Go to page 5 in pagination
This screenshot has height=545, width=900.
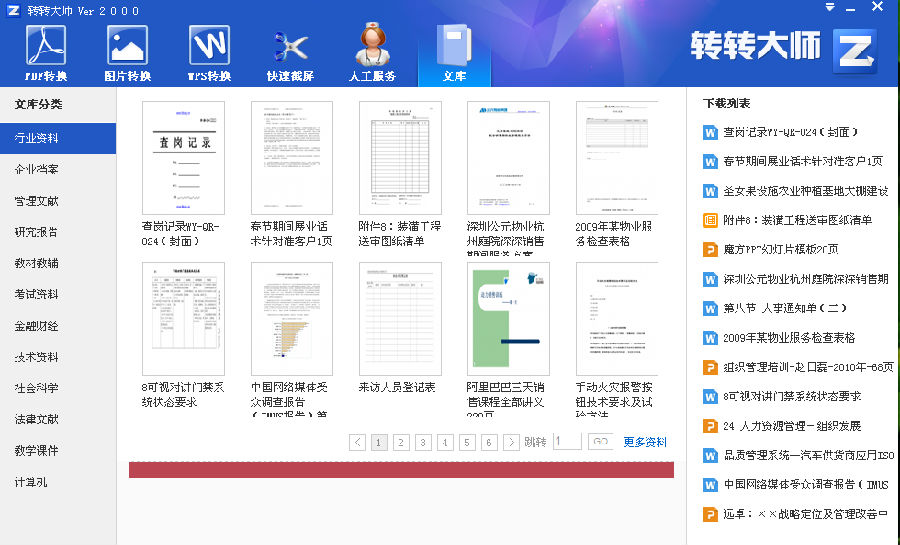[467, 442]
